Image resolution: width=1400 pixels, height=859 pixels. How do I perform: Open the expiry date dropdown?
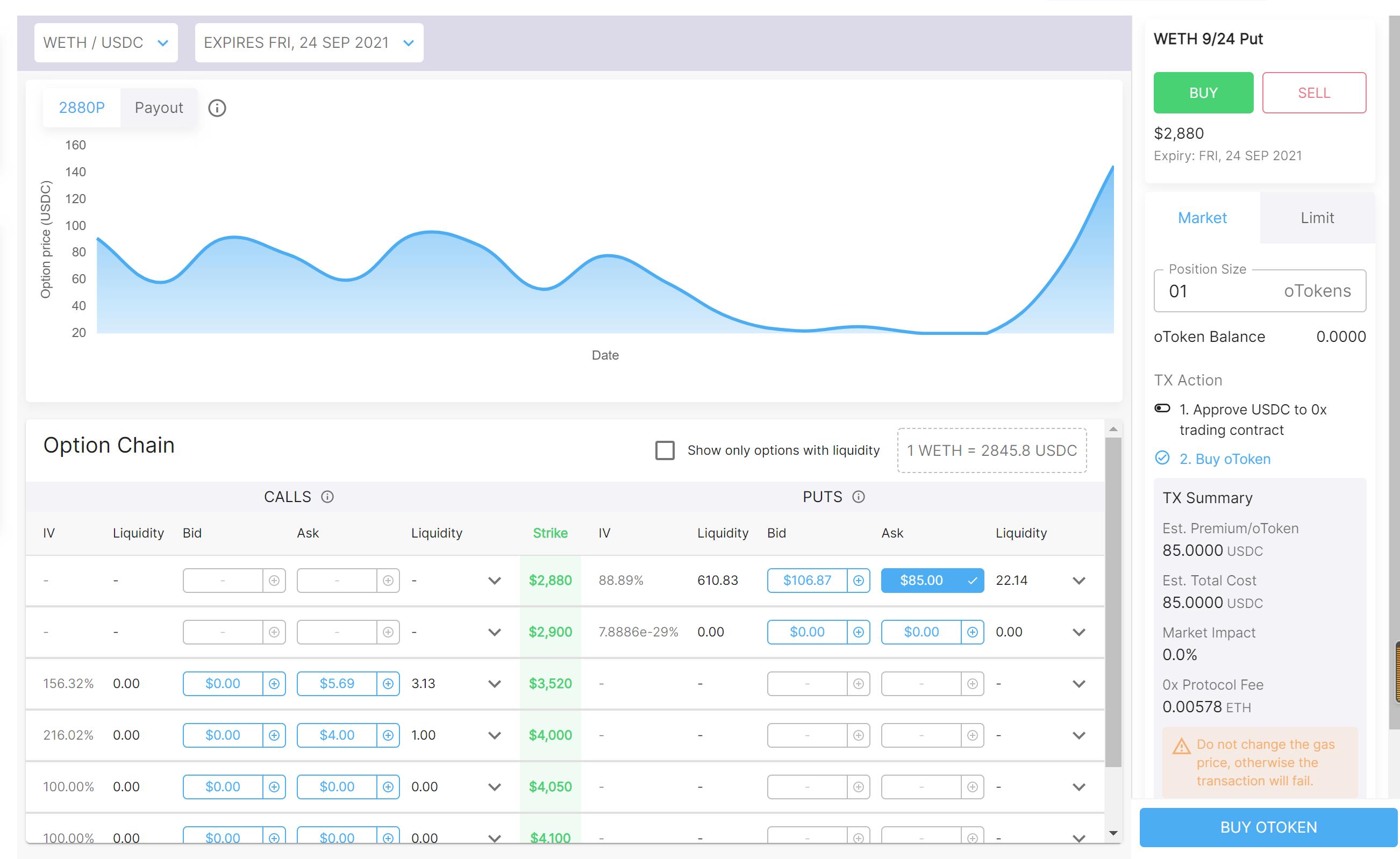309,42
